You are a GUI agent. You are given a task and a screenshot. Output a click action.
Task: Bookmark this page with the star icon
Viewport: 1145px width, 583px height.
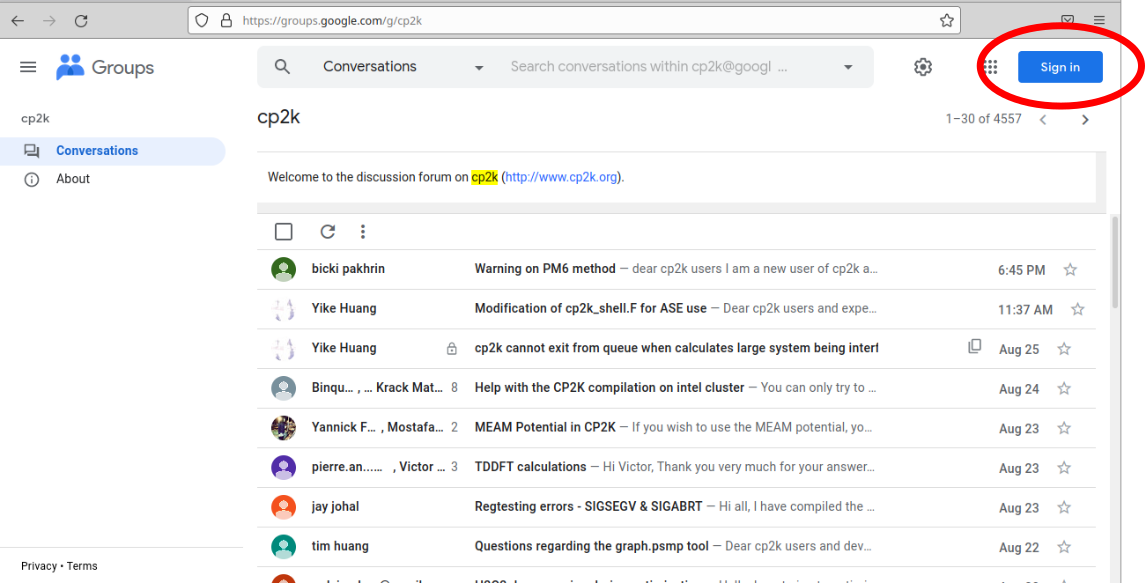coord(946,20)
